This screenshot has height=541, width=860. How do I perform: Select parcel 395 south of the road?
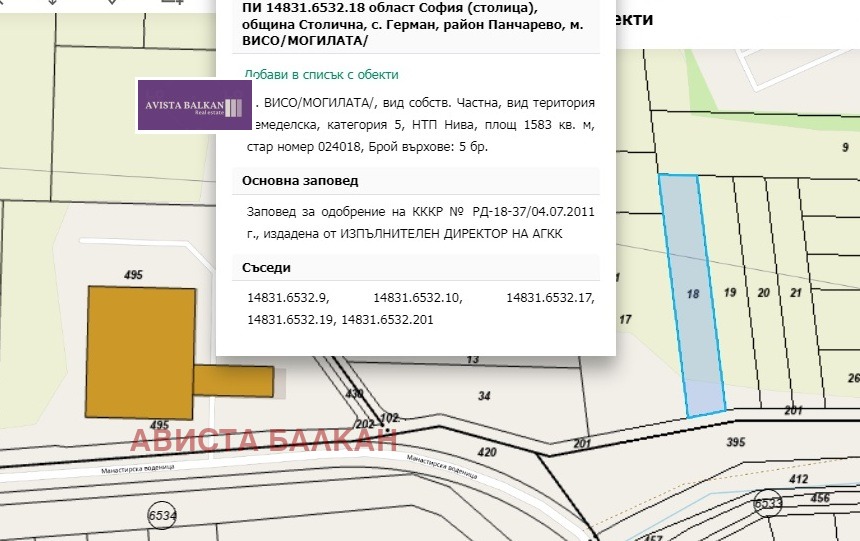click(736, 442)
